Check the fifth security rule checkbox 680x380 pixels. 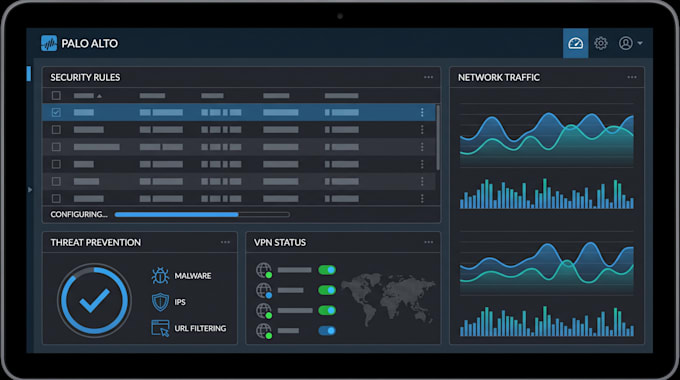pyautogui.click(x=56, y=181)
